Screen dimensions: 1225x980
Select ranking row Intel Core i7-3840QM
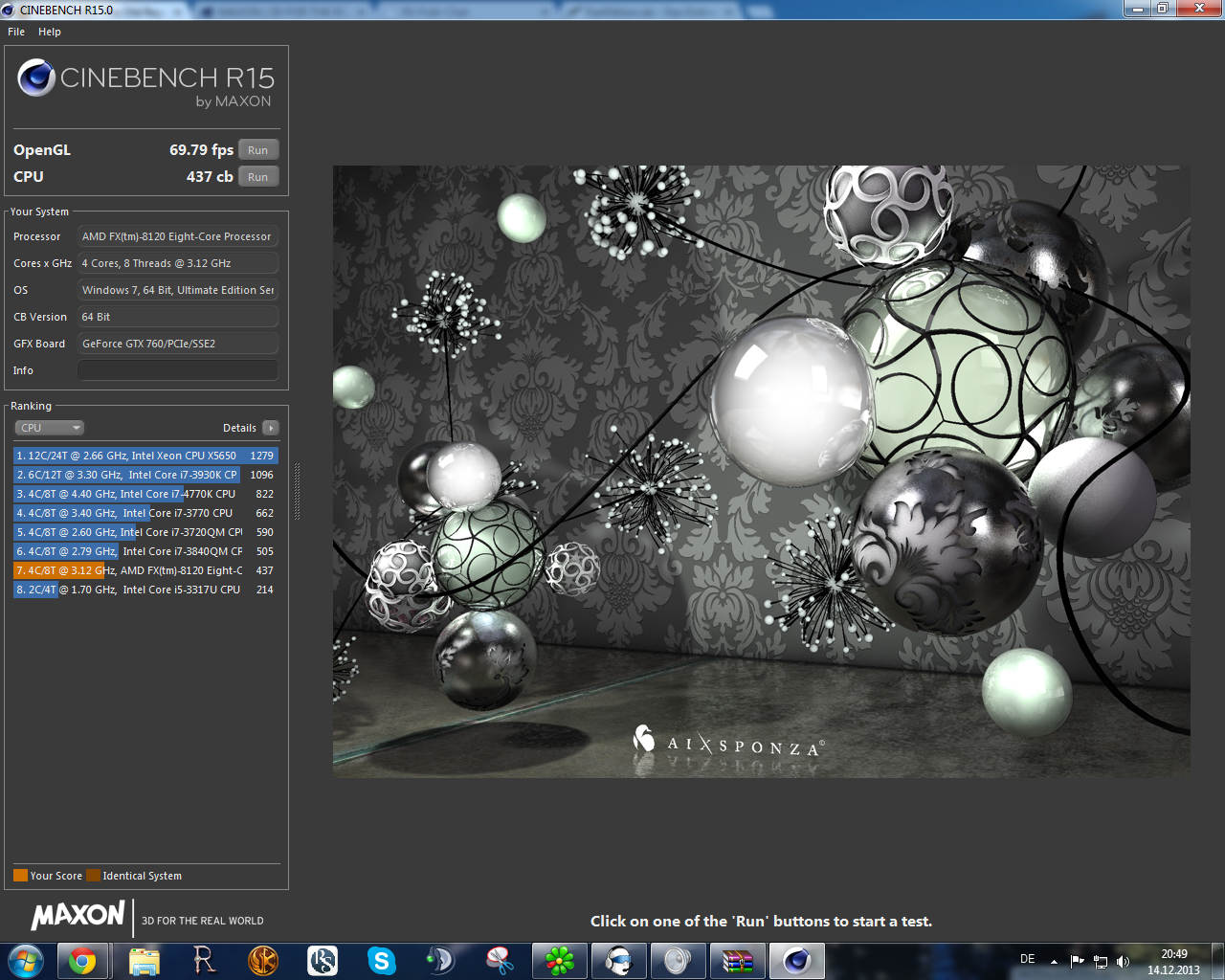click(145, 551)
